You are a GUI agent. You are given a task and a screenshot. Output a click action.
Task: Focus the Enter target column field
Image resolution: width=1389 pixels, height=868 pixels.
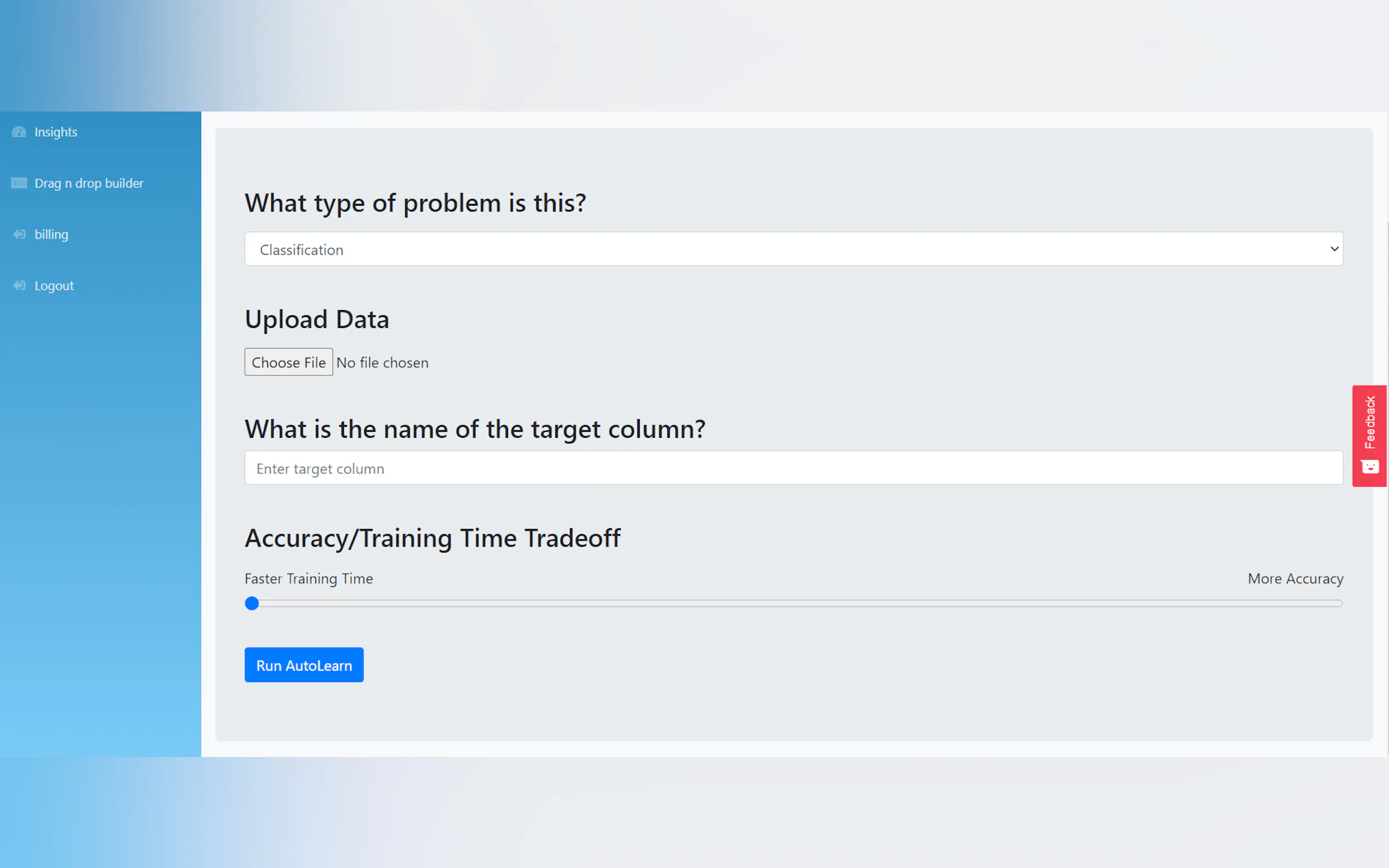[792, 468]
